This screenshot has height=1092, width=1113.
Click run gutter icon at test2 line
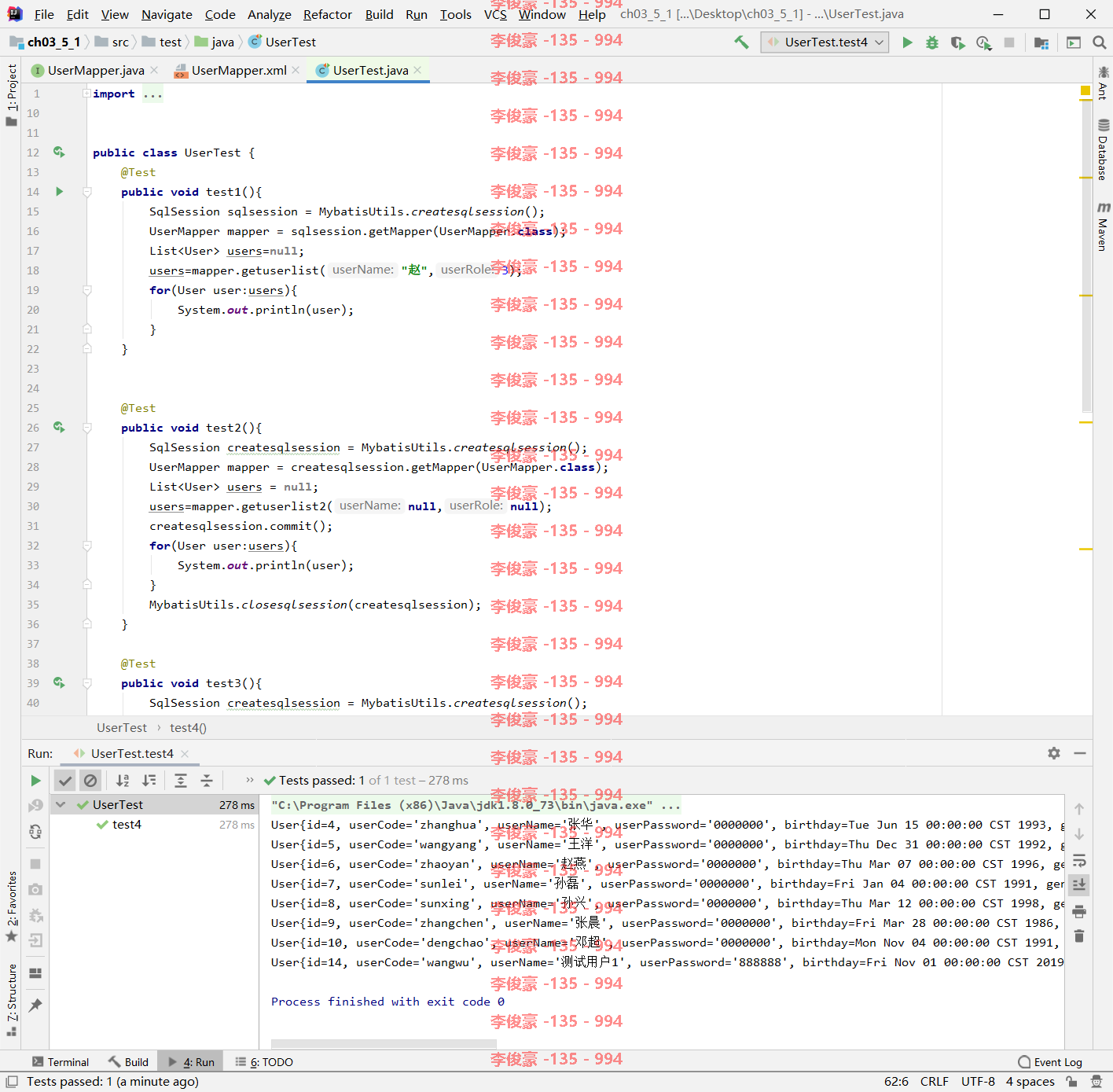click(59, 428)
